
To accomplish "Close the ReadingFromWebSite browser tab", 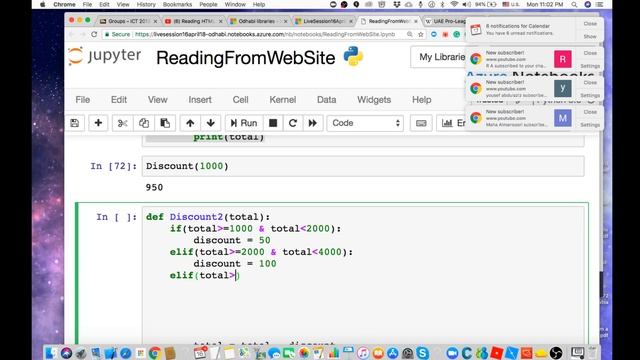I will pyautogui.click(x=416, y=21).
